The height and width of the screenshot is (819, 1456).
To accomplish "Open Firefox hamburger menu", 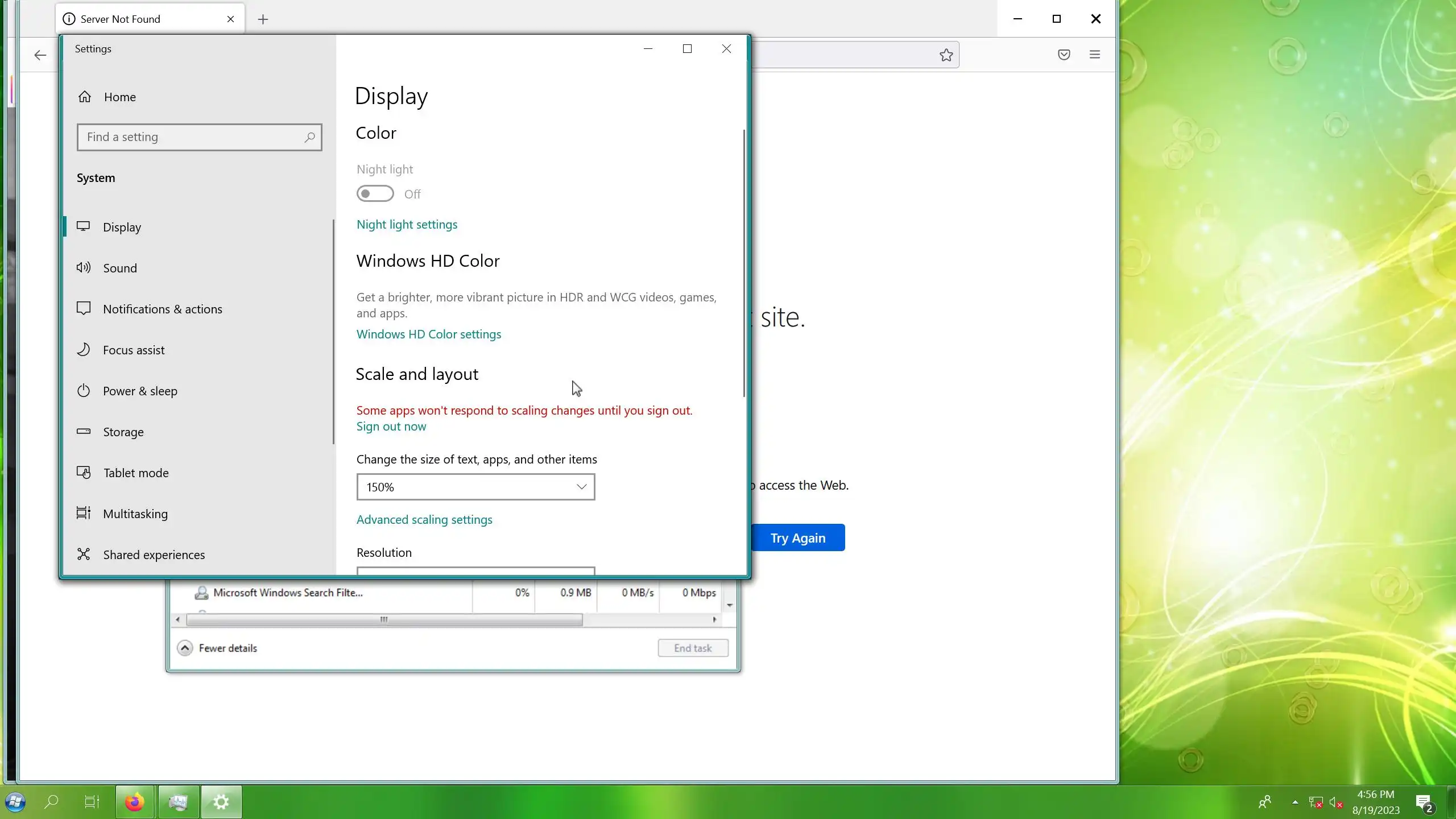I will (x=1094, y=55).
